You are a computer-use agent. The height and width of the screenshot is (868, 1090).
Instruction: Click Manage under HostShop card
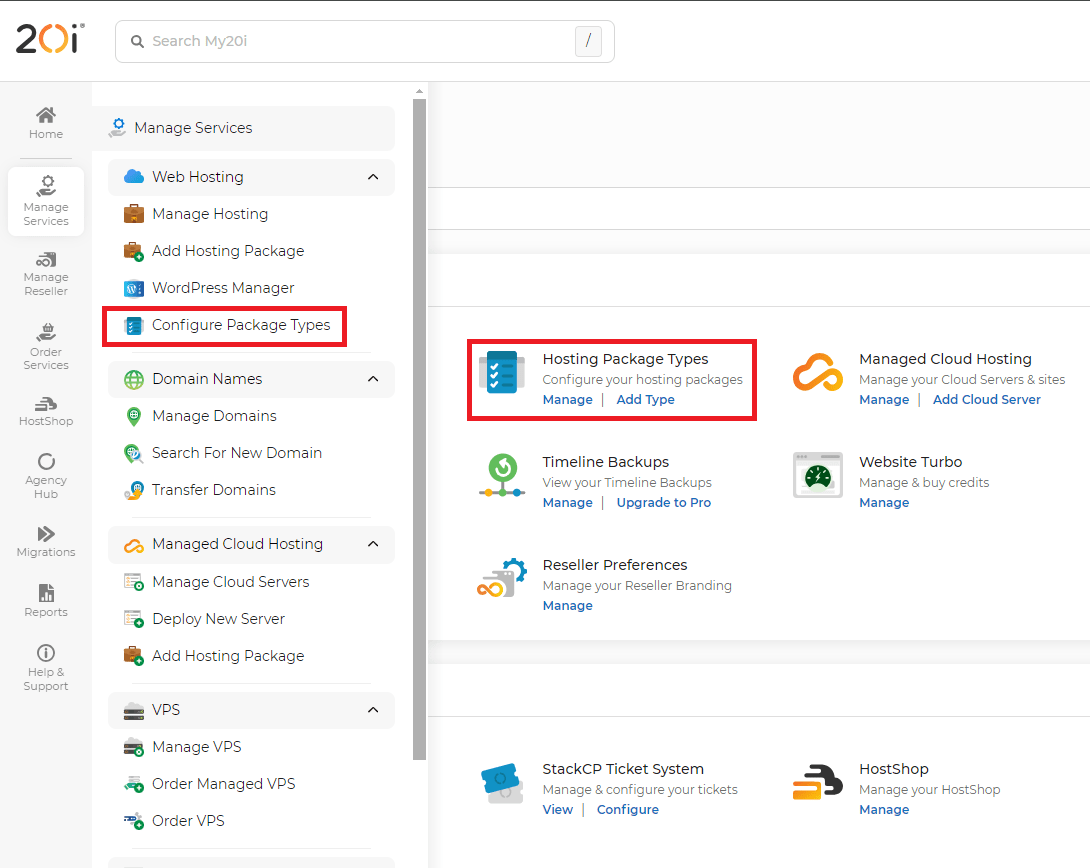pyautogui.click(x=884, y=810)
